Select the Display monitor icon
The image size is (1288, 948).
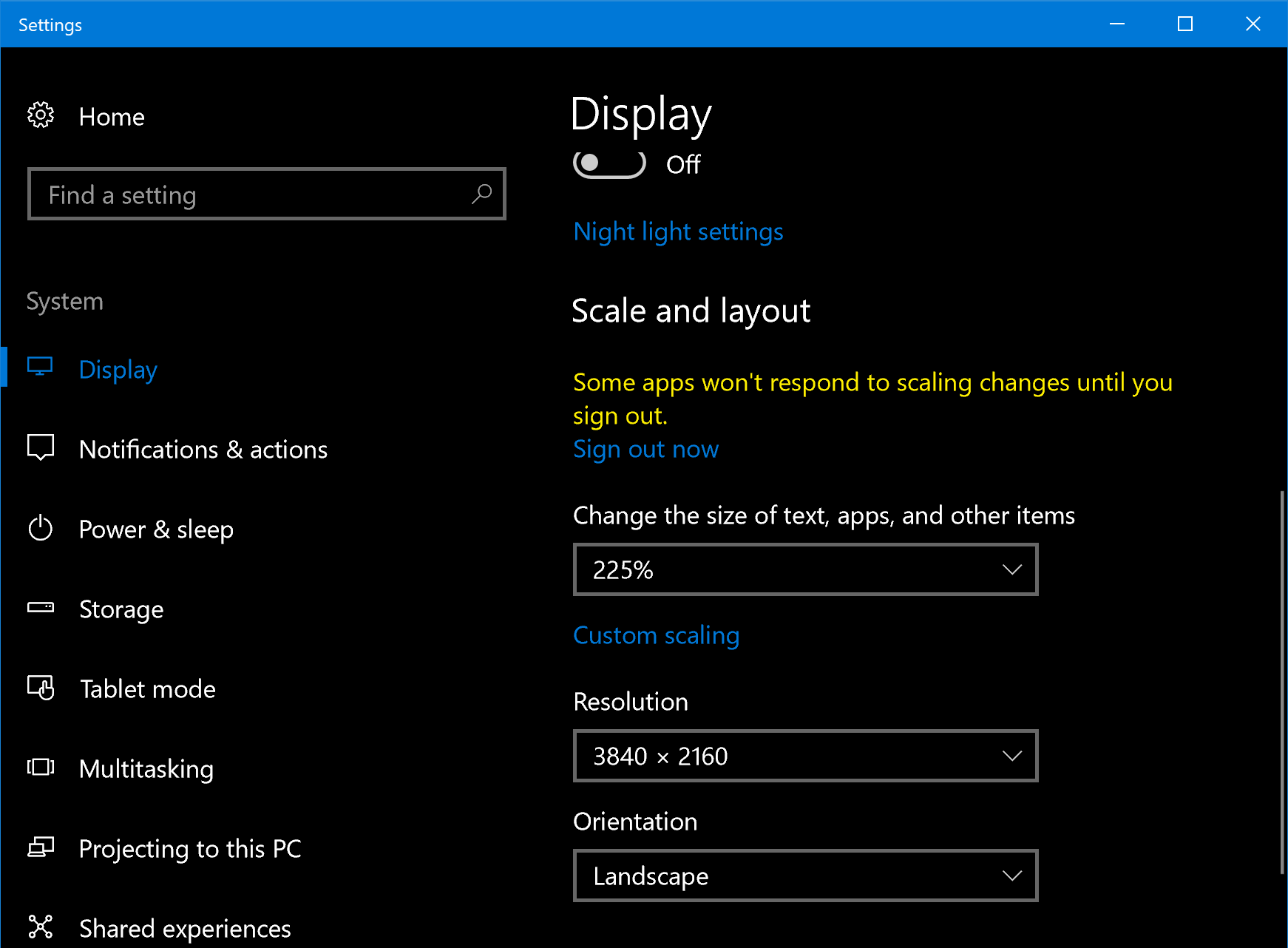41,367
